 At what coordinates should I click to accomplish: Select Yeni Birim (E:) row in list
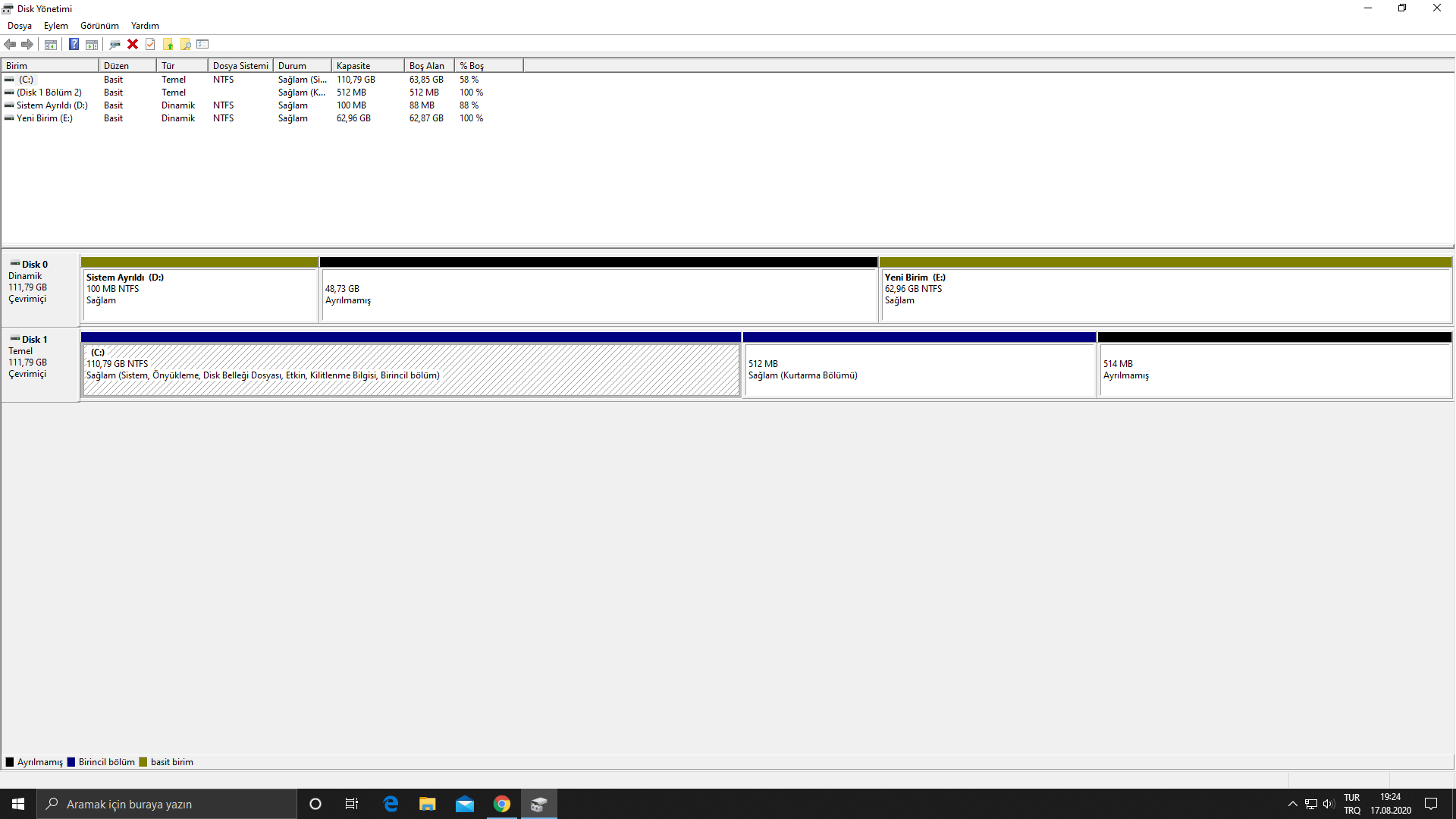coord(45,118)
